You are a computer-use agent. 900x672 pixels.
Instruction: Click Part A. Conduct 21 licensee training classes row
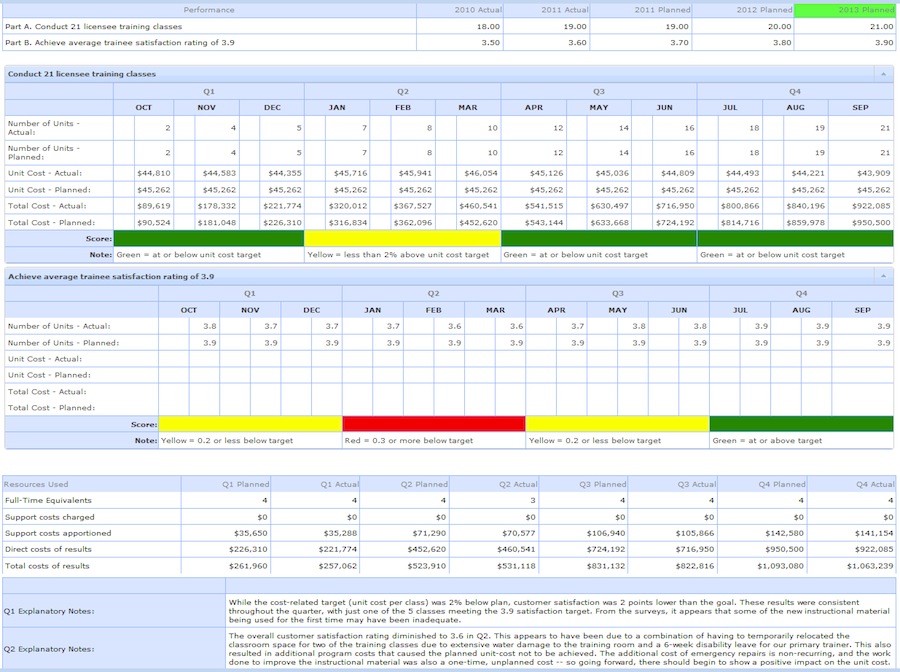[448, 26]
